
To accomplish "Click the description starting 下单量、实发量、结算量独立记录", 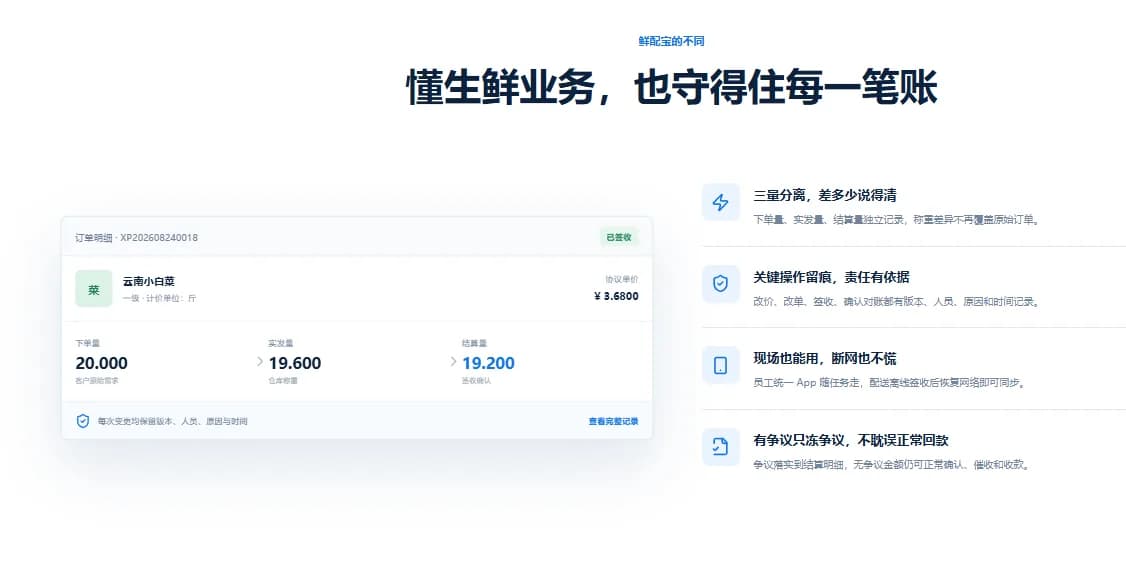I will tap(896, 220).
